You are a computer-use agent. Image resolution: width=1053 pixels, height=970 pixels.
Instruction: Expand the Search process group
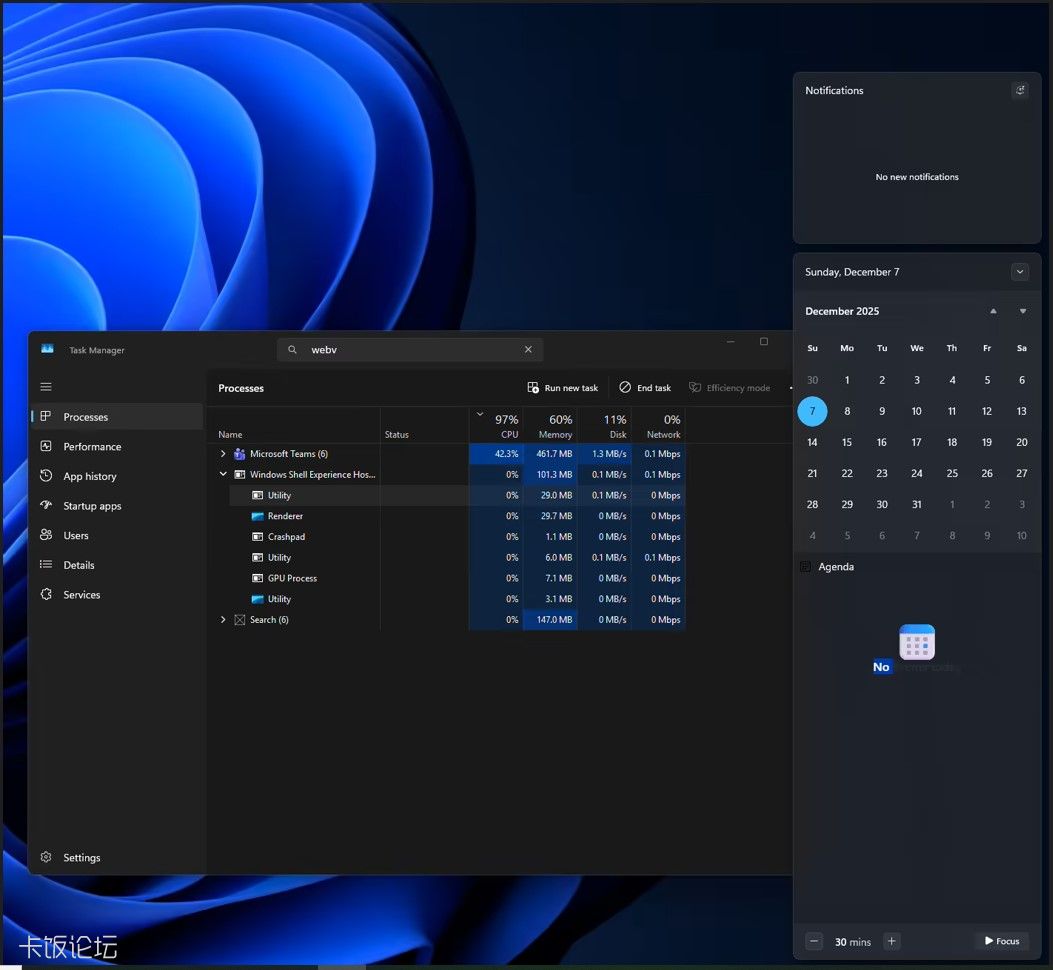[223, 620]
